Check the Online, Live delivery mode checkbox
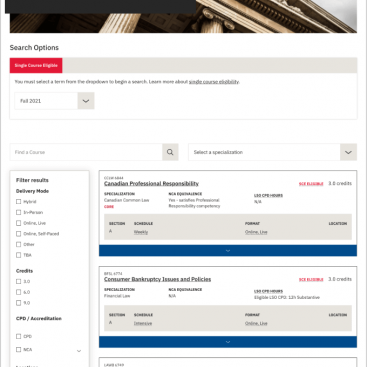 [18, 223]
